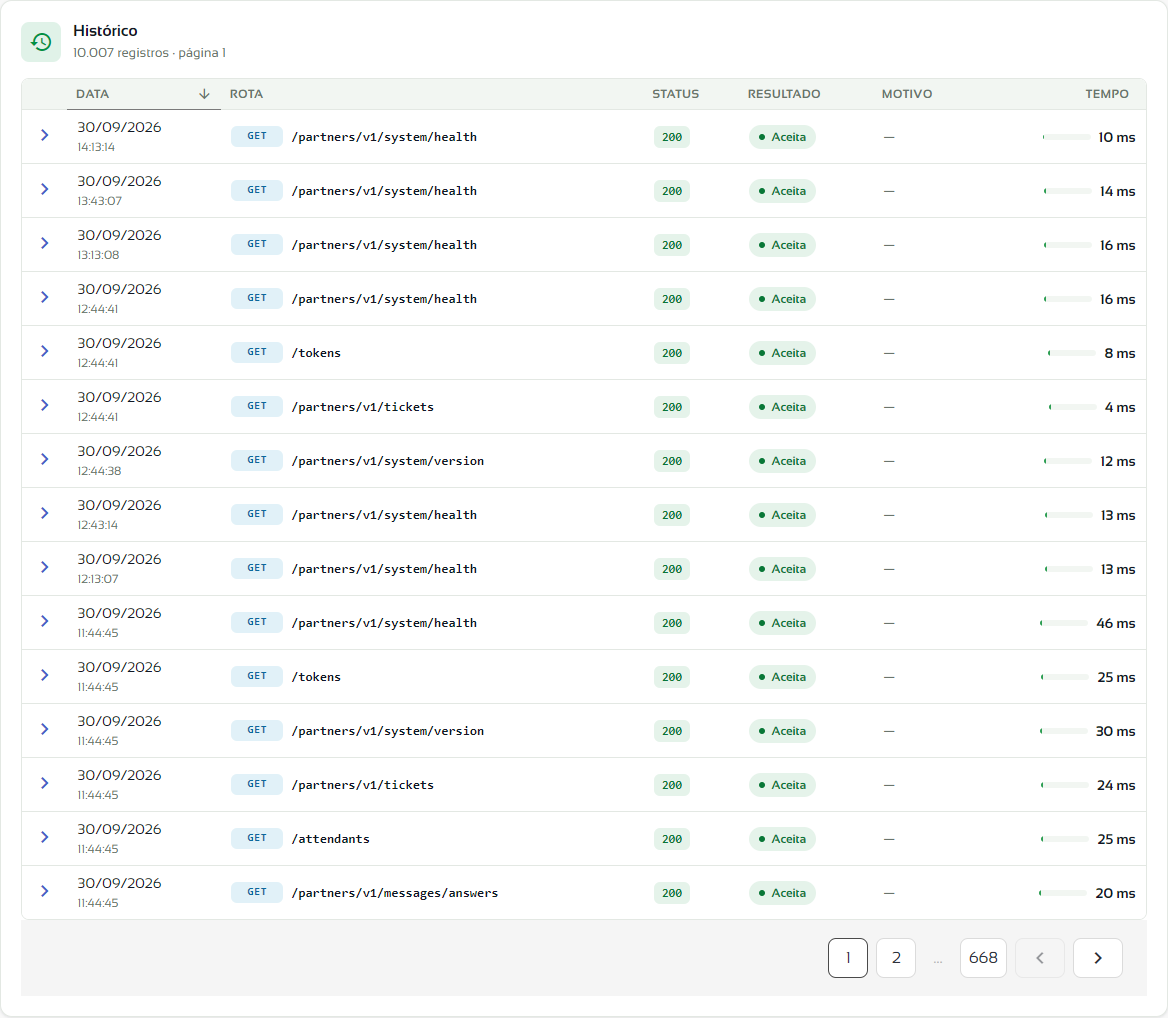Click the GET badge in the 14:13:14 row
1168x1018 pixels.
click(x=257, y=136)
